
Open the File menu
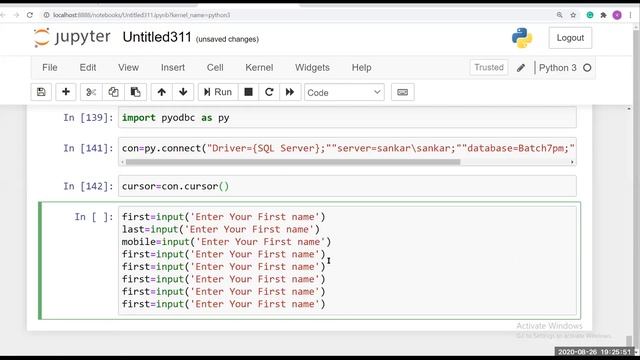(50, 68)
